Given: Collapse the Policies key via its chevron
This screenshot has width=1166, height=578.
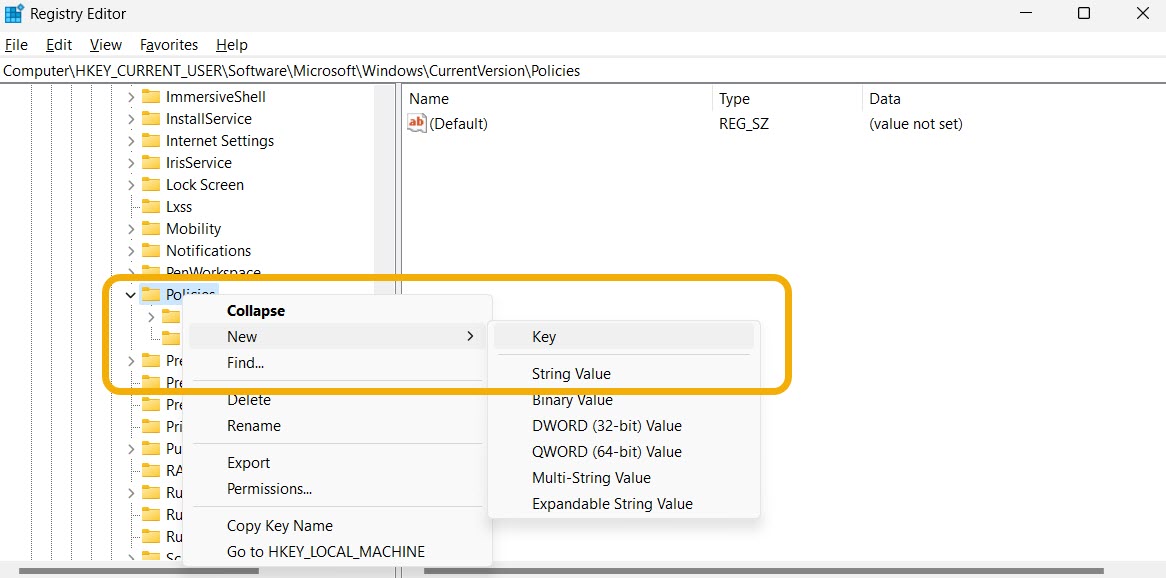Looking at the screenshot, I should (130, 294).
